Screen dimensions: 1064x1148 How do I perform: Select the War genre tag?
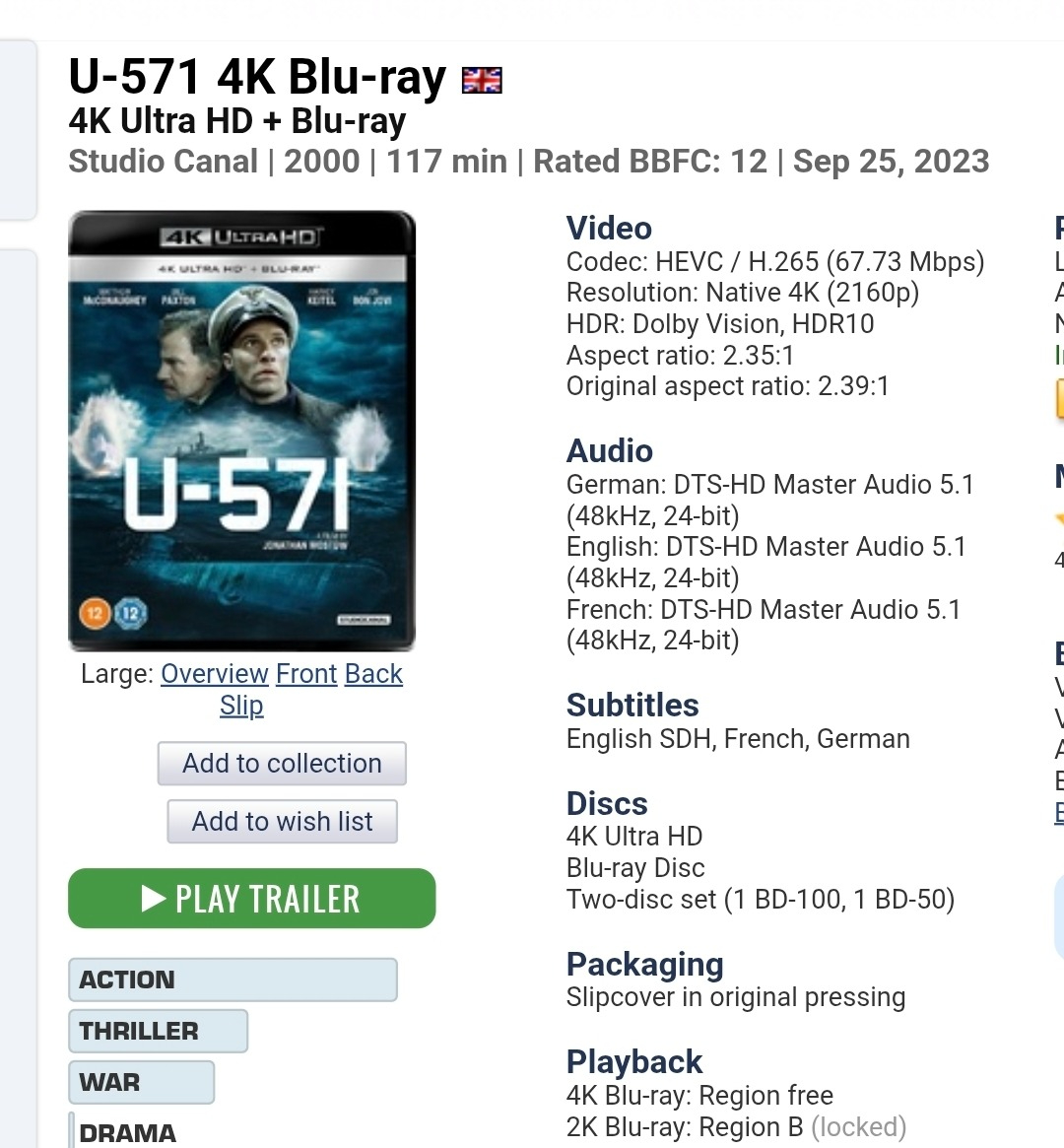(141, 1082)
